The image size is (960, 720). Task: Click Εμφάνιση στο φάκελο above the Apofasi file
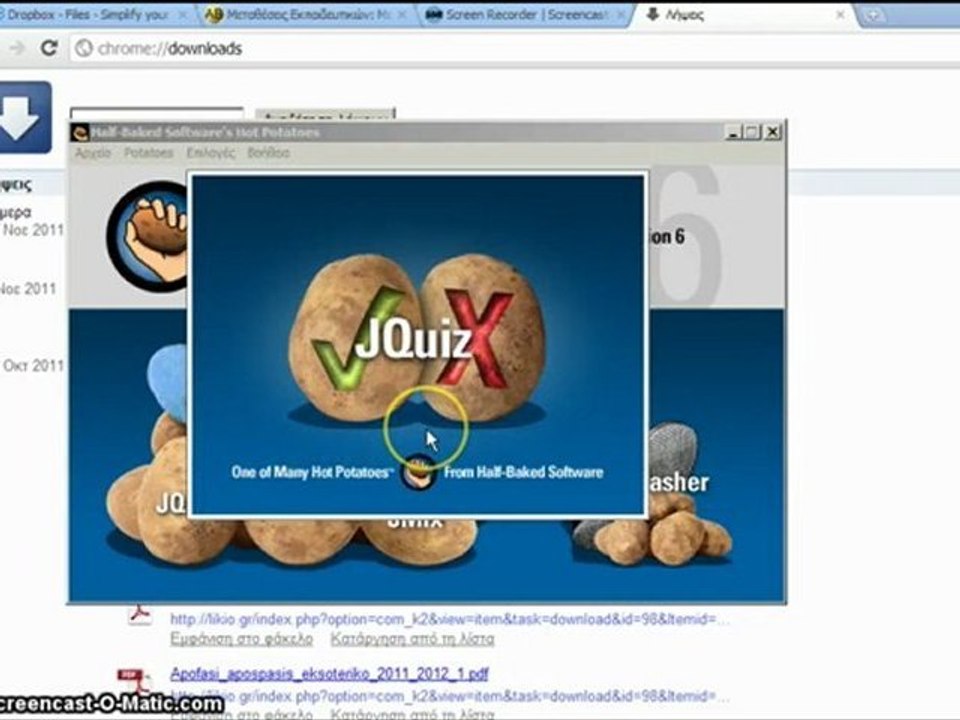point(241,639)
